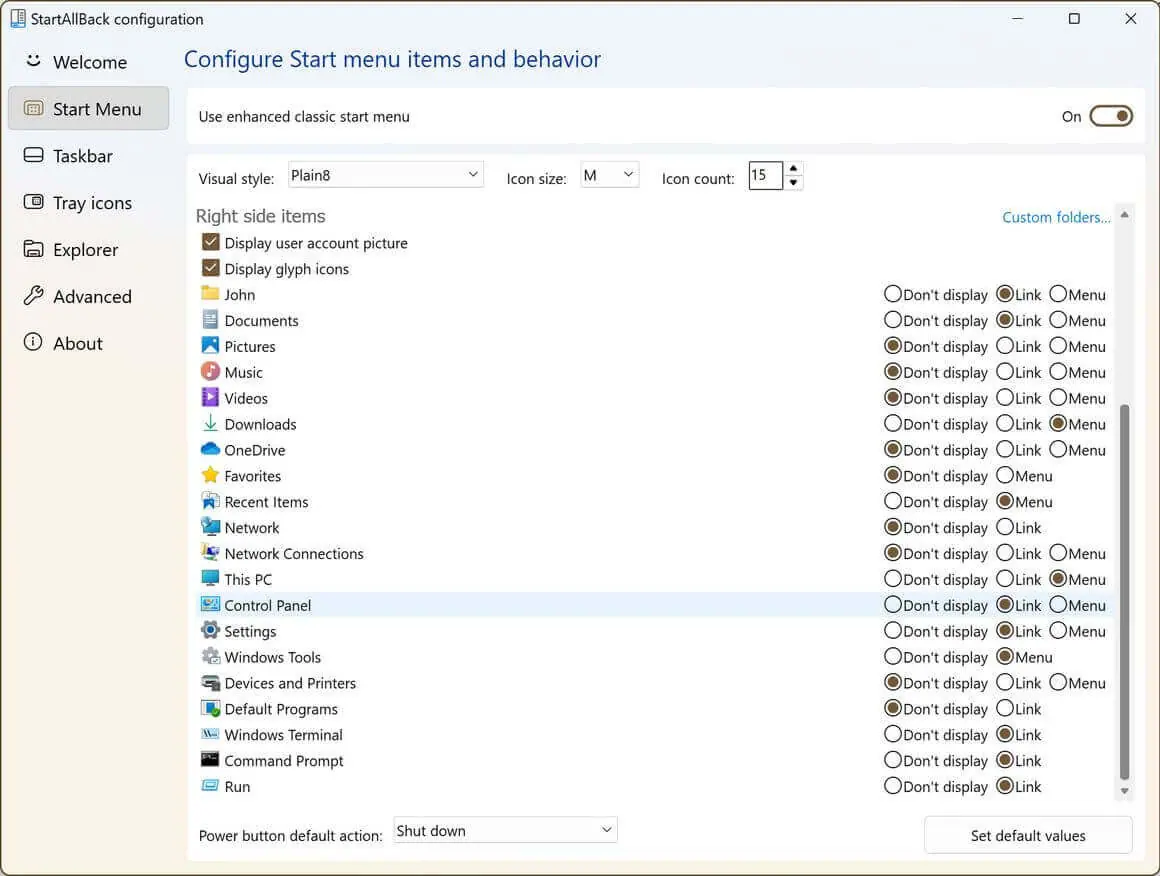Screen dimensions: 1160x876
Task: Click the Settings gear icon
Action: click(210, 630)
